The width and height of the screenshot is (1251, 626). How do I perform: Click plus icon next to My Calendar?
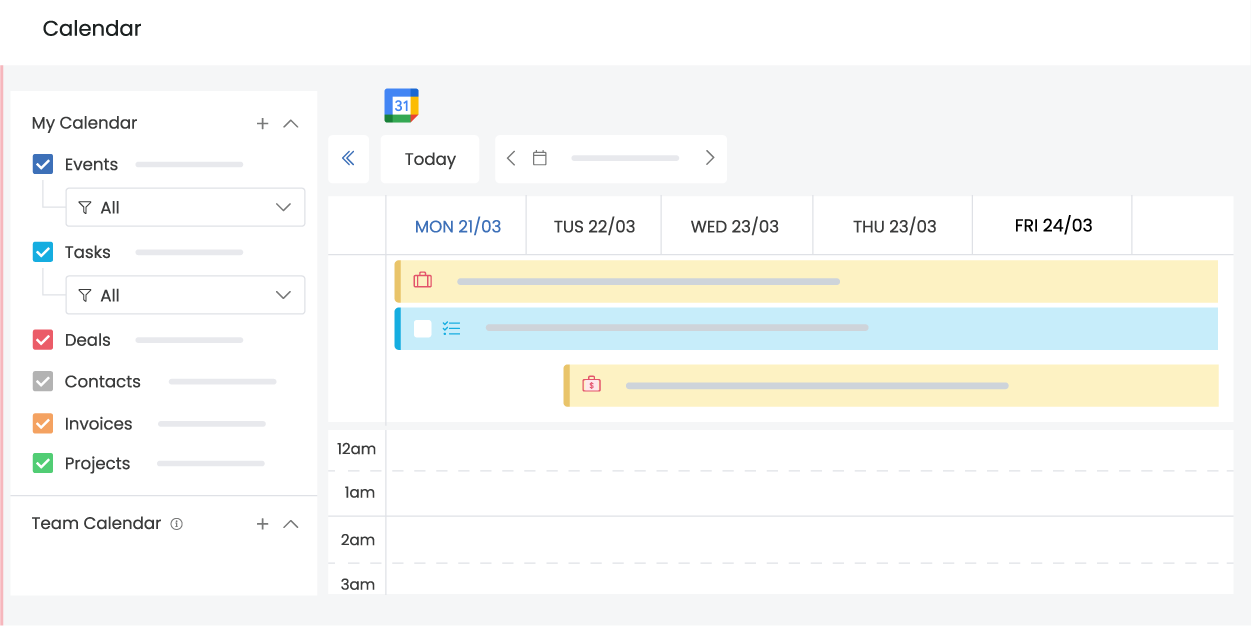click(262, 124)
